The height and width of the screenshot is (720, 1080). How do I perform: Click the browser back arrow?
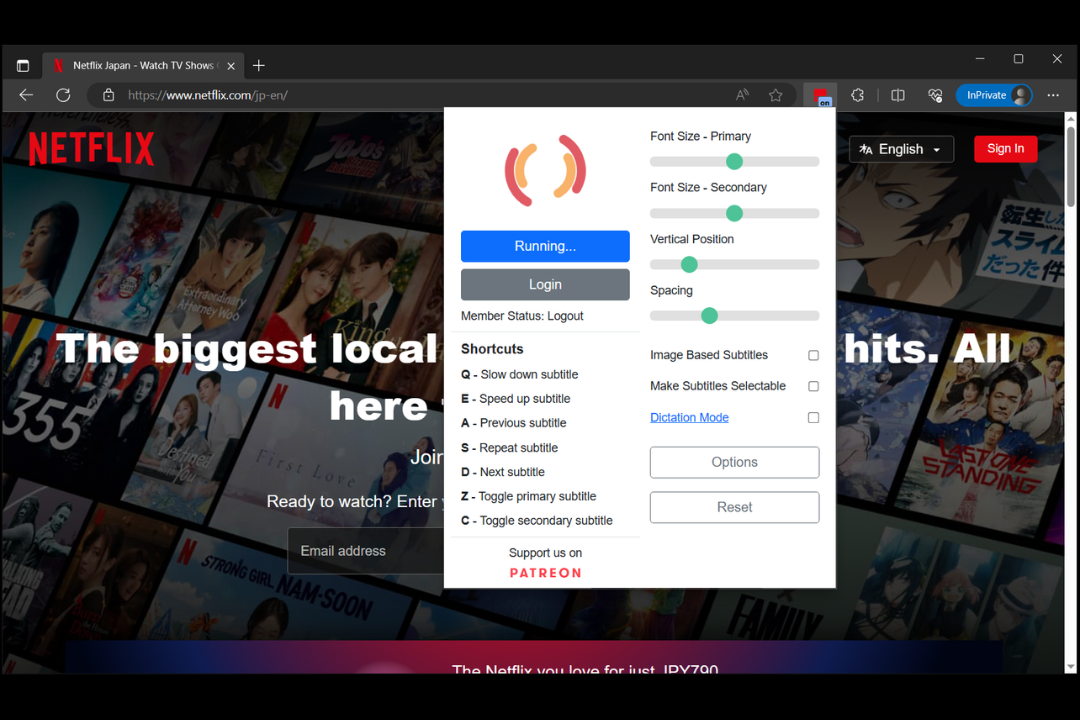click(x=26, y=95)
